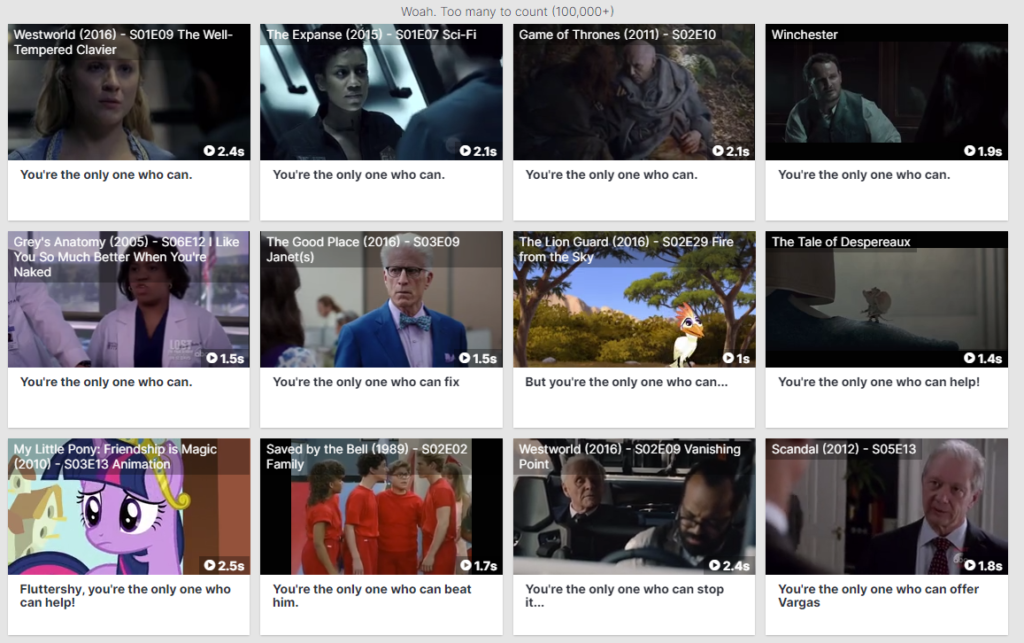Viewport: 1024px width, 643px height.
Task: Select "You're the only one who can fix"
Action: [366, 382]
